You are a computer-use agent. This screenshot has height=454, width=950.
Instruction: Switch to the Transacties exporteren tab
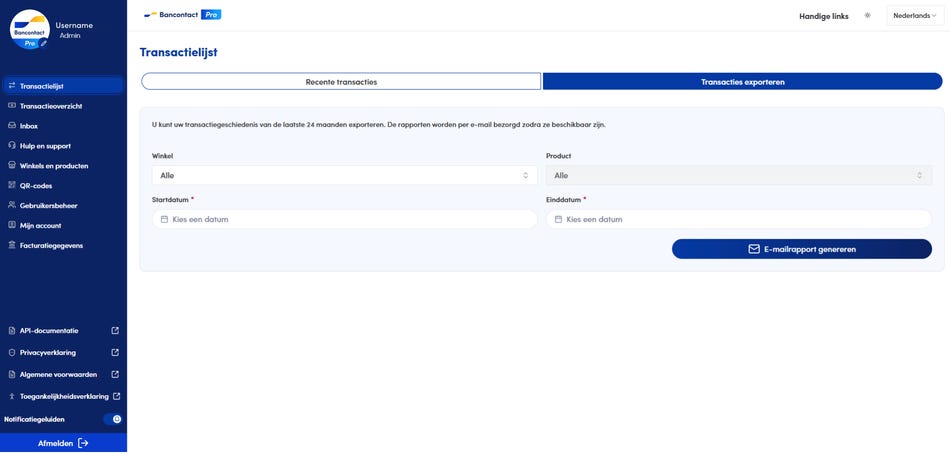[743, 81]
